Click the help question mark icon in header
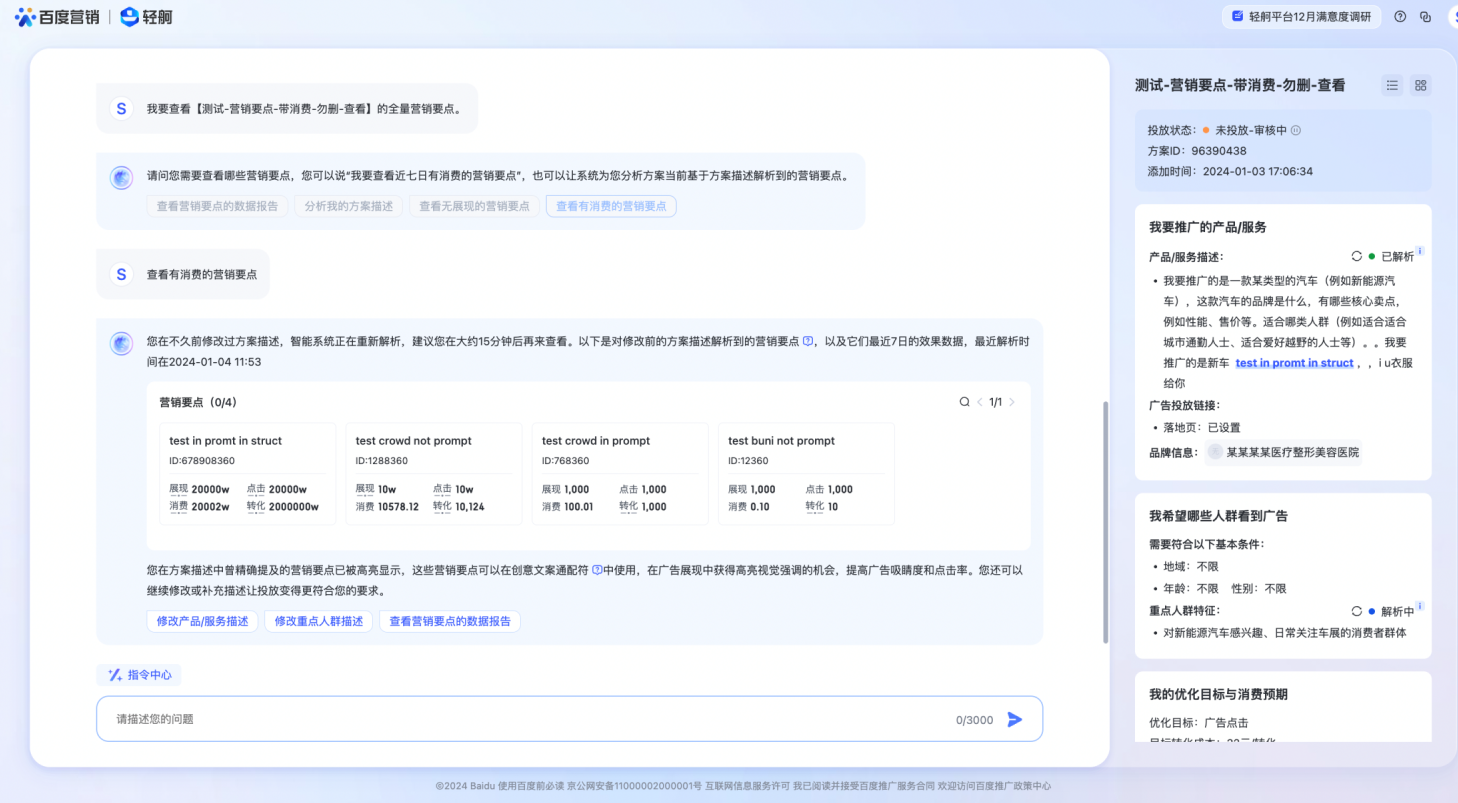This screenshot has height=803, width=1458. click(x=1400, y=17)
